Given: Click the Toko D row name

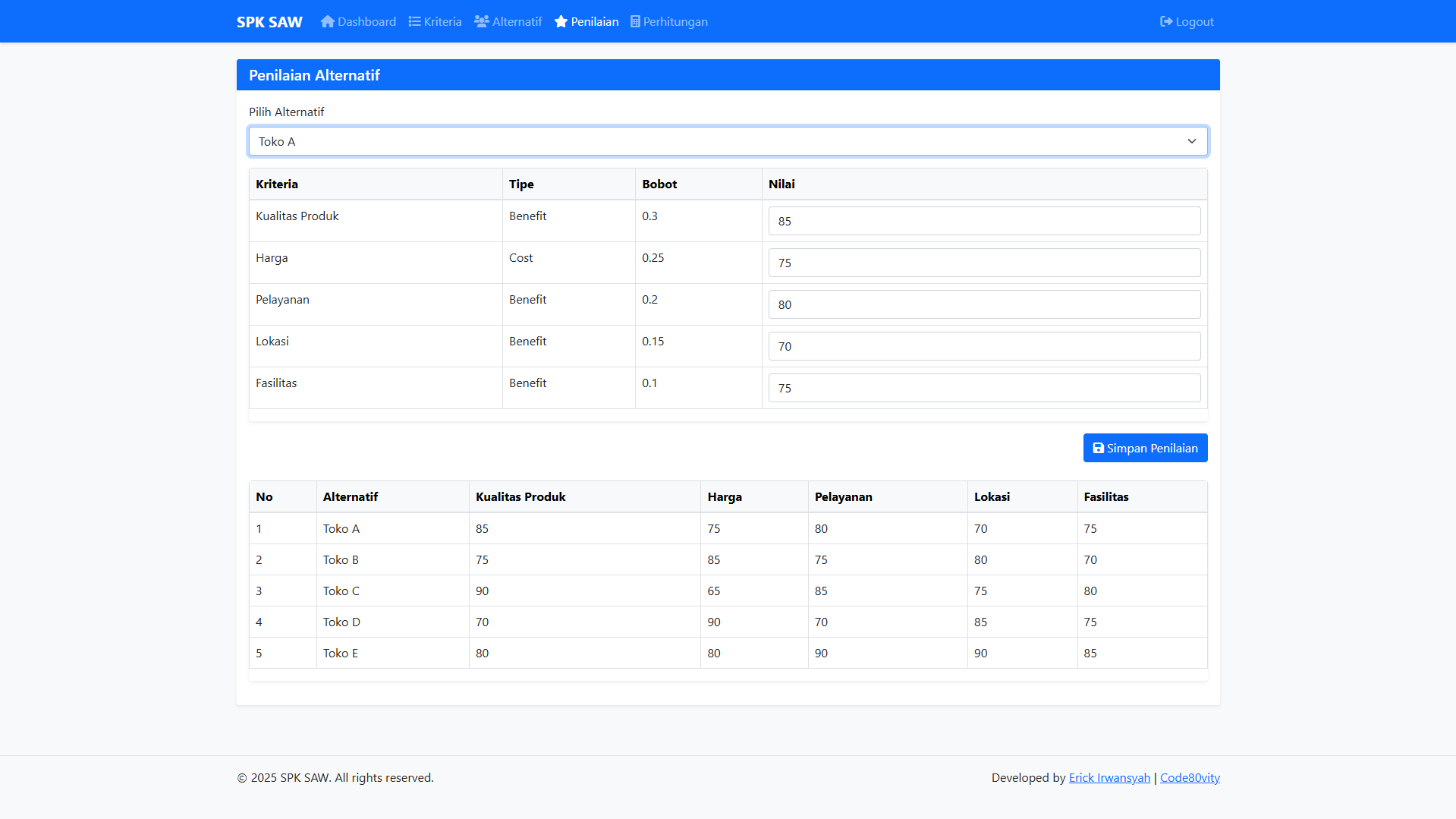Looking at the screenshot, I should pos(341,622).
